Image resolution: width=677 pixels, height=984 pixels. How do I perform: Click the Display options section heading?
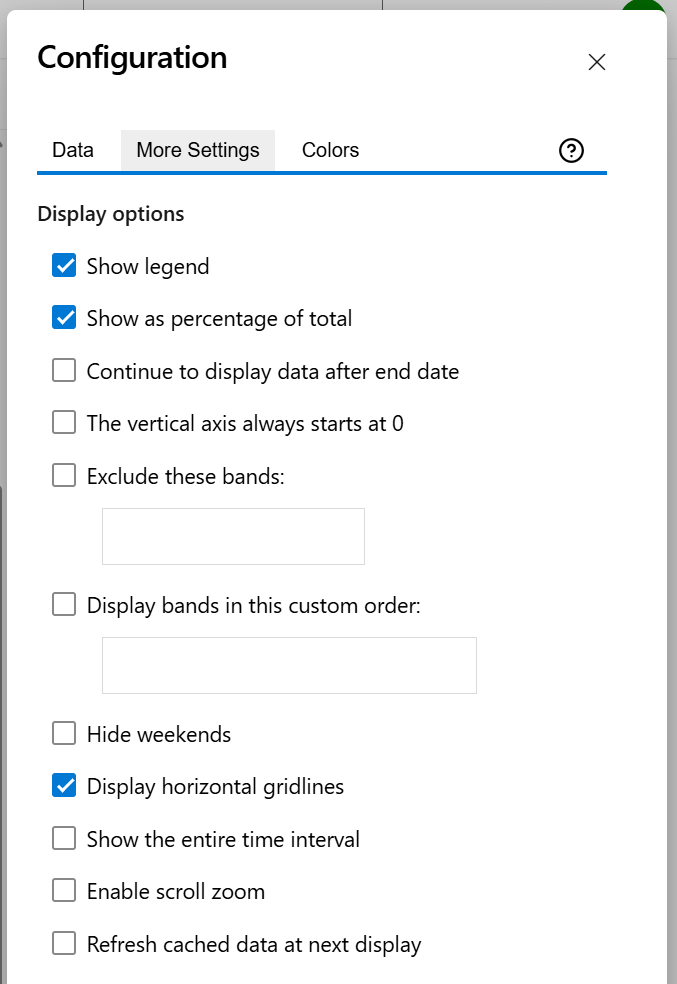[110, 213]
